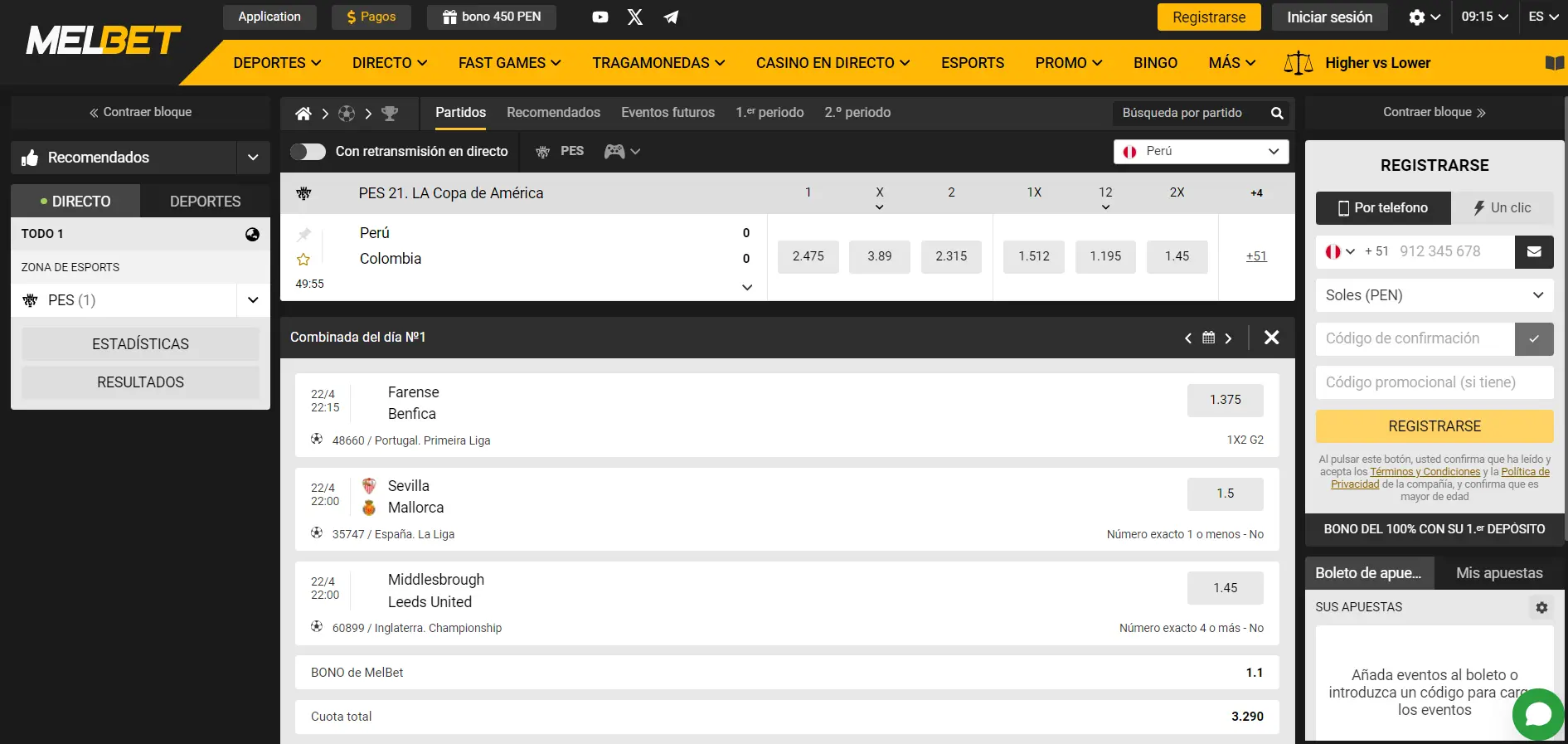Click the football breadcrumb icon
This screenshot has width=1568, height=744.
click(347, 114)
